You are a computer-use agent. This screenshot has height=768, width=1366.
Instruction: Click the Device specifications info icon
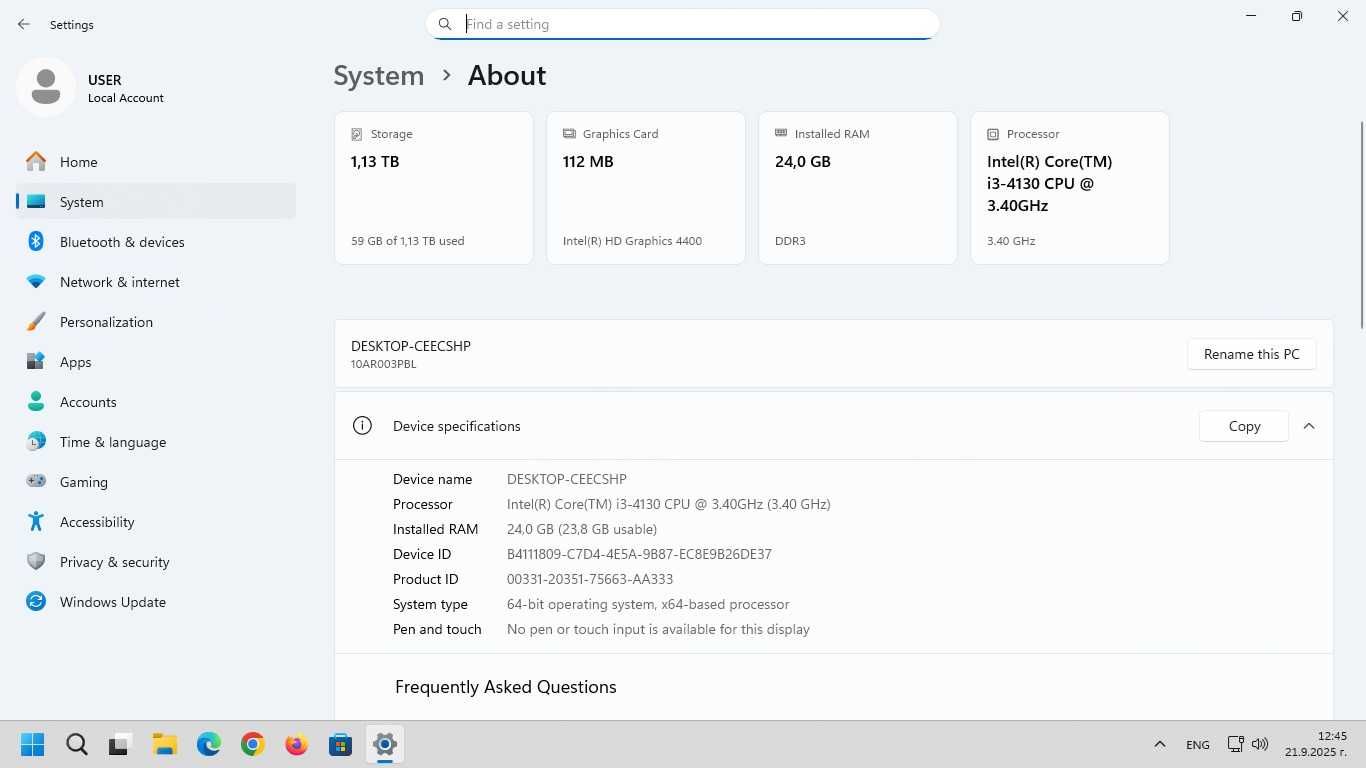click(x=362, y=426)
